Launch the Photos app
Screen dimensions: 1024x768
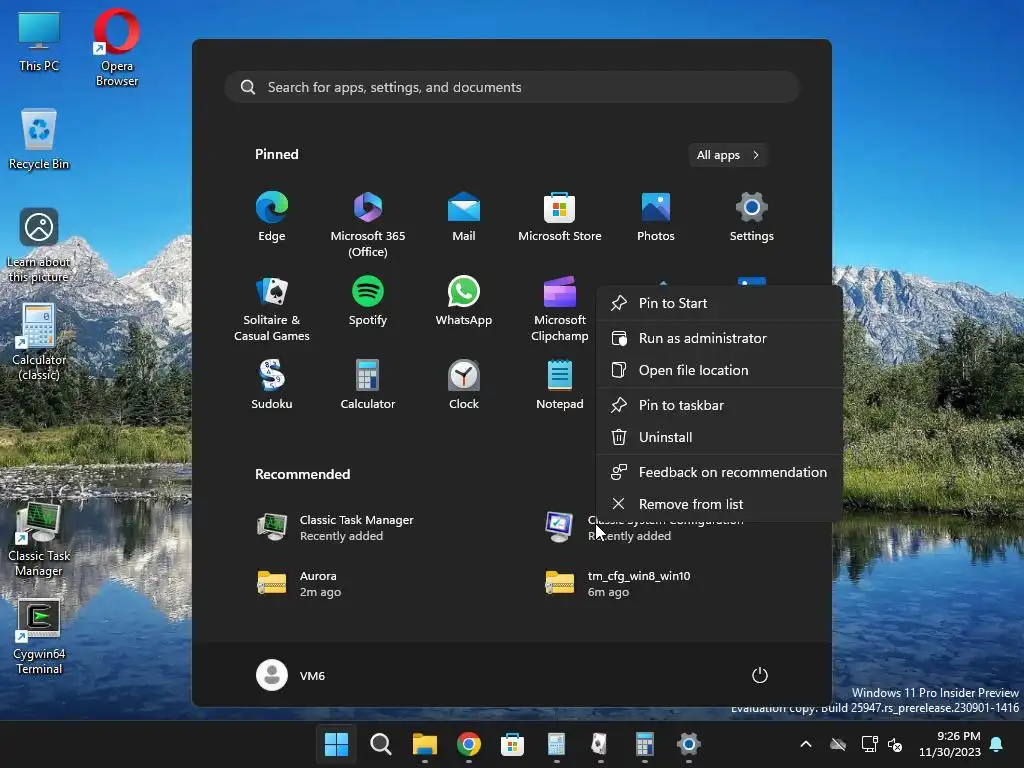pyautogui.click(x=656, y=217)
